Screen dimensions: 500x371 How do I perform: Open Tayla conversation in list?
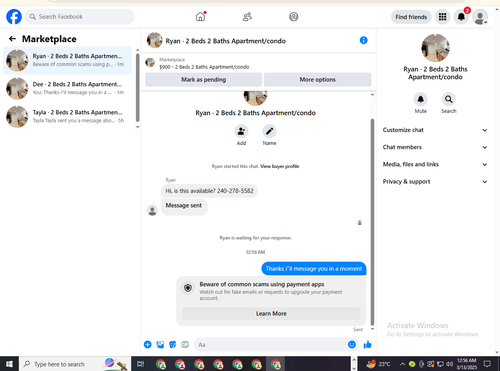[x=68, y=116]
